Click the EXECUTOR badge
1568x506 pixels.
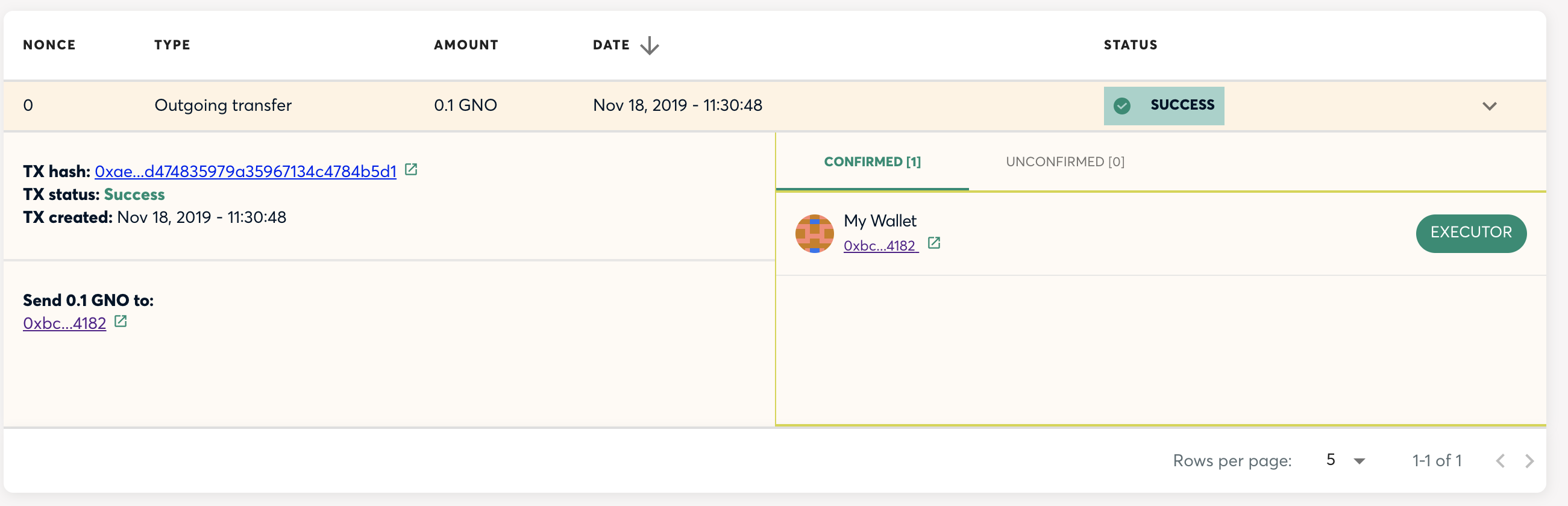coord(1471,233)
